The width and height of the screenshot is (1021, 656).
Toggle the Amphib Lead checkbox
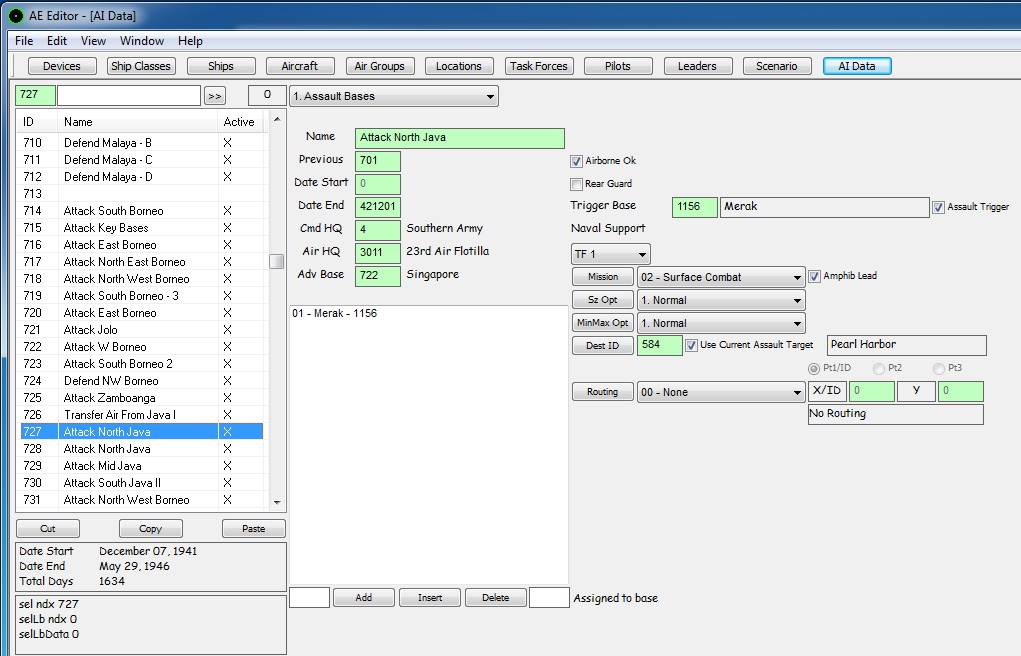point(814,276)
